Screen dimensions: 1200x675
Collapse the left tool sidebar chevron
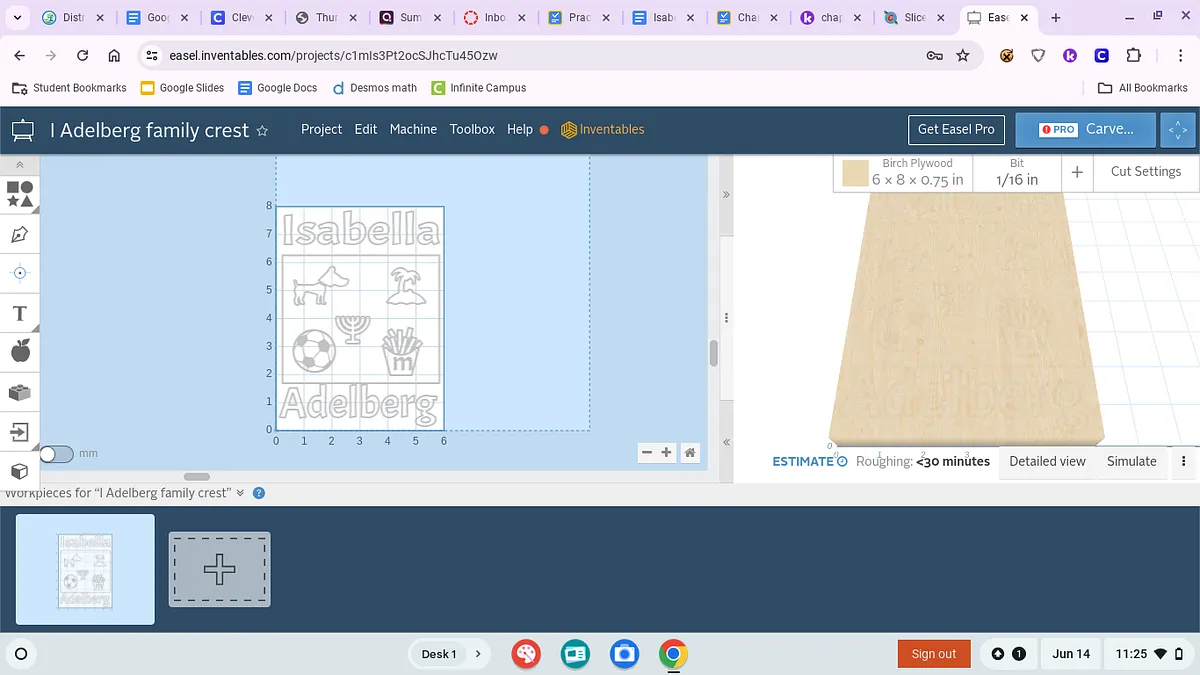[20, 164]
